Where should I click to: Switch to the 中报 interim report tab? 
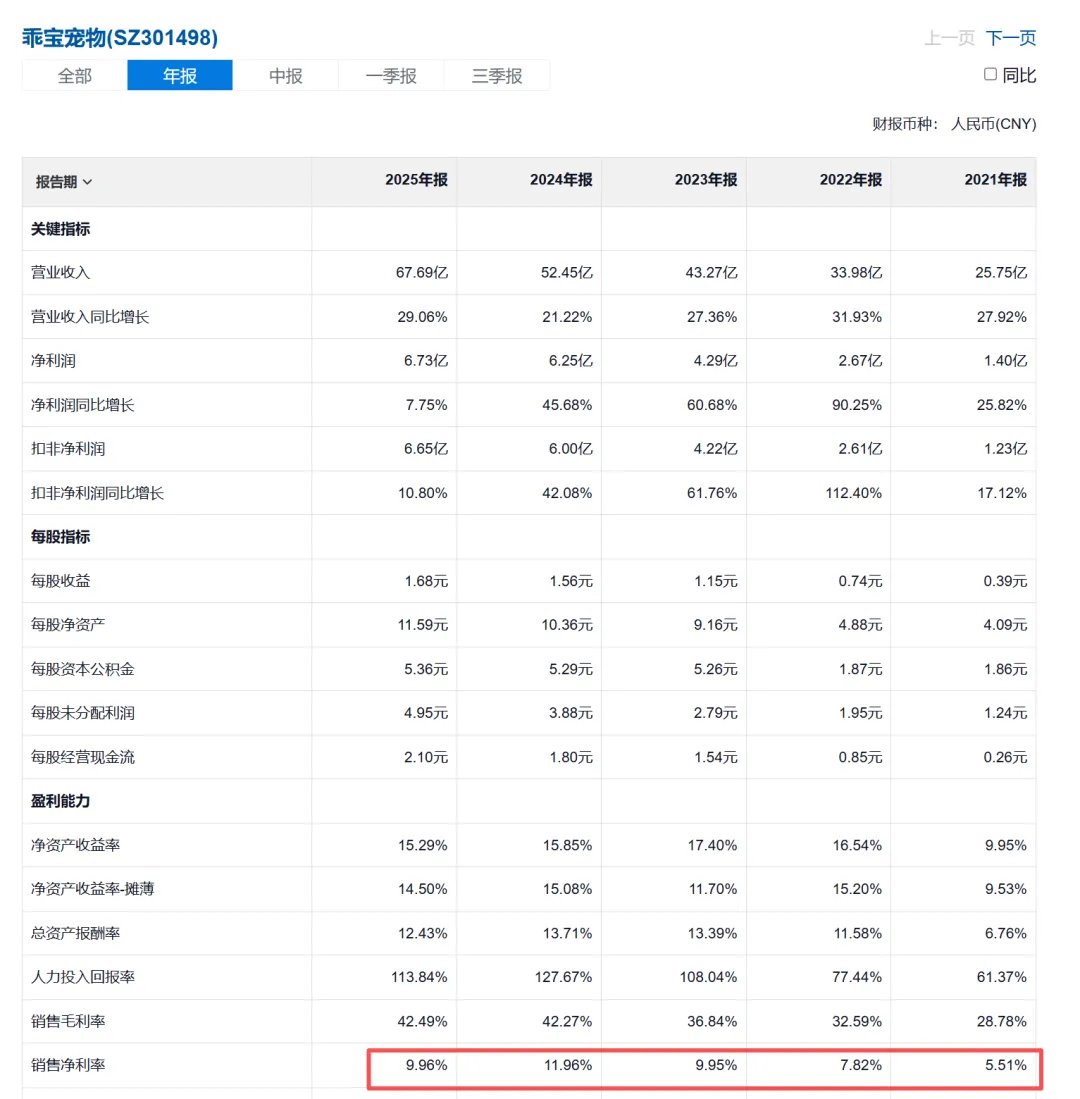(285, 76)
